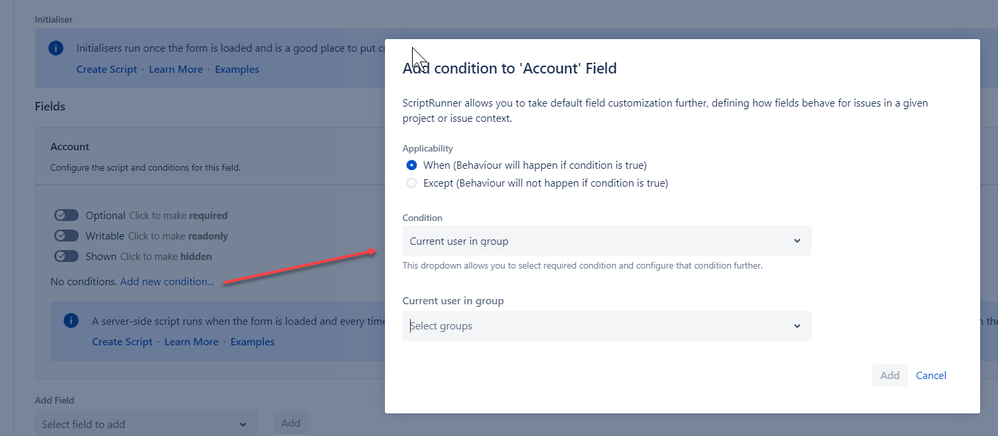This screenshot has width=998, height=436.
Task: Click the Initialiser info circle icon
Action: [x=56, y=48]
